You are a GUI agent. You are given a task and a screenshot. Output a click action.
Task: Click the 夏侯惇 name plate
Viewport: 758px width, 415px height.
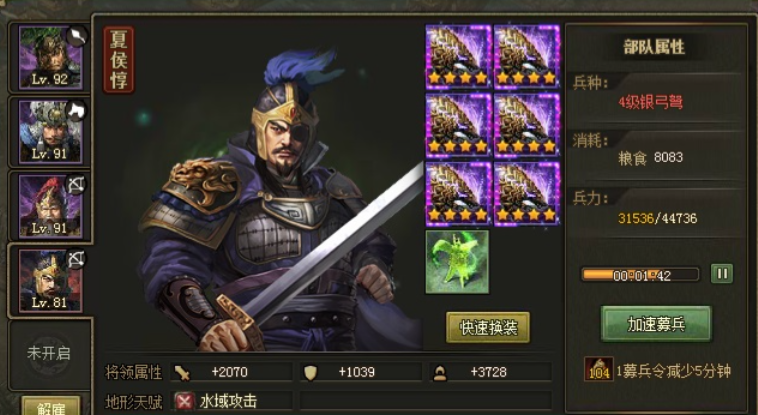[x=118, y=60]
